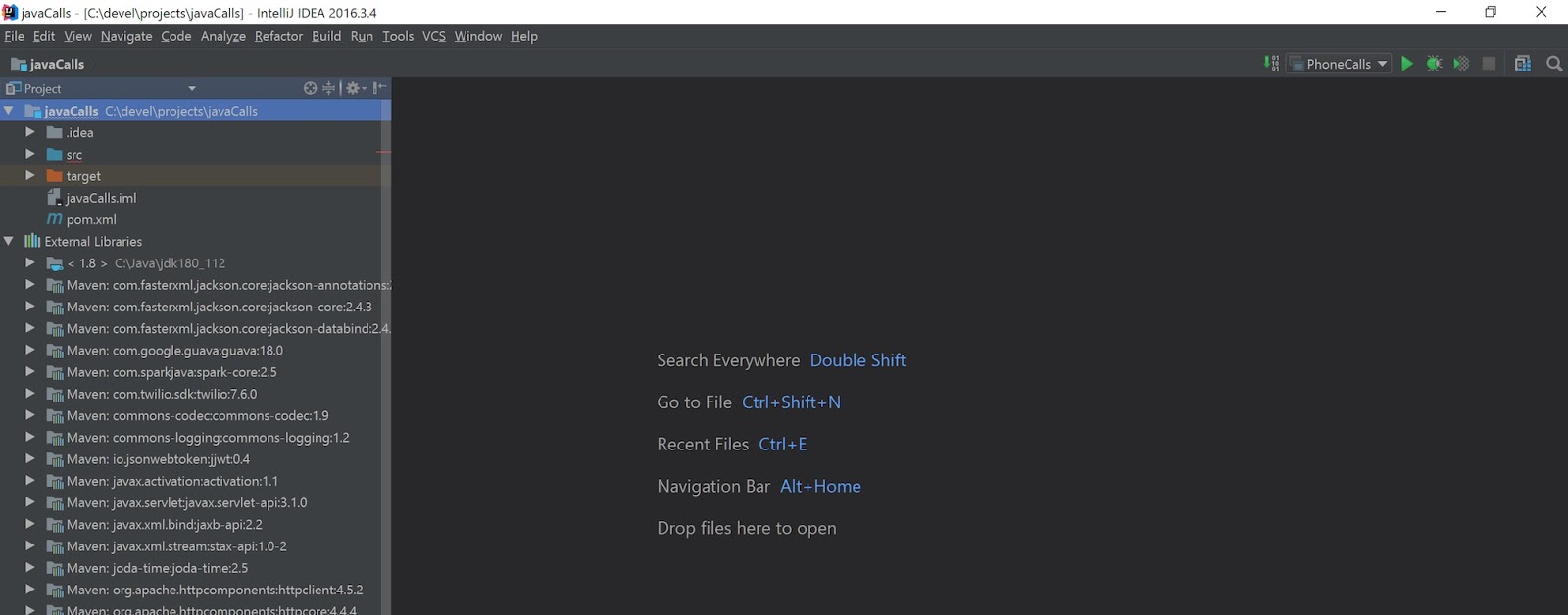
Task: Open Search Everywhere magnifier icon
Action: click(x=1554, y=64)
